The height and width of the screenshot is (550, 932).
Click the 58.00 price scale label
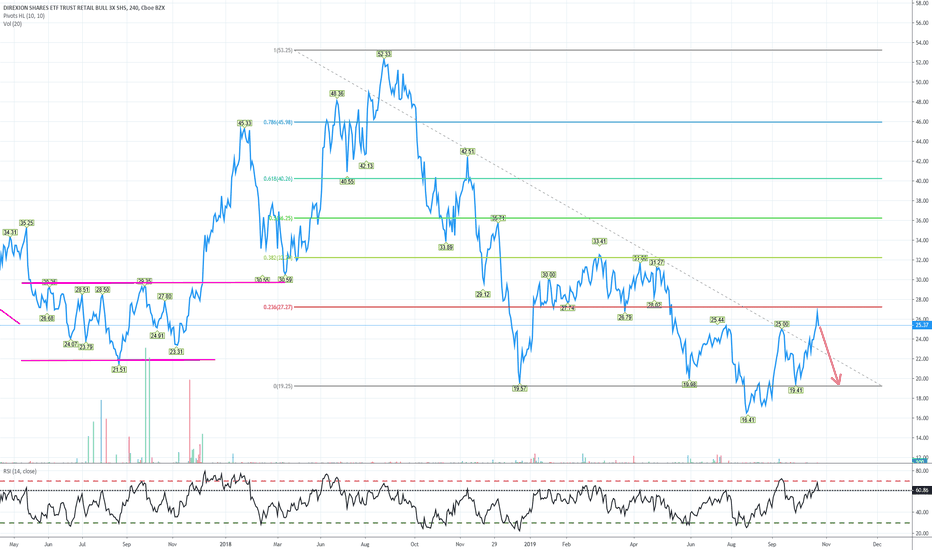[x=921, y=3]
